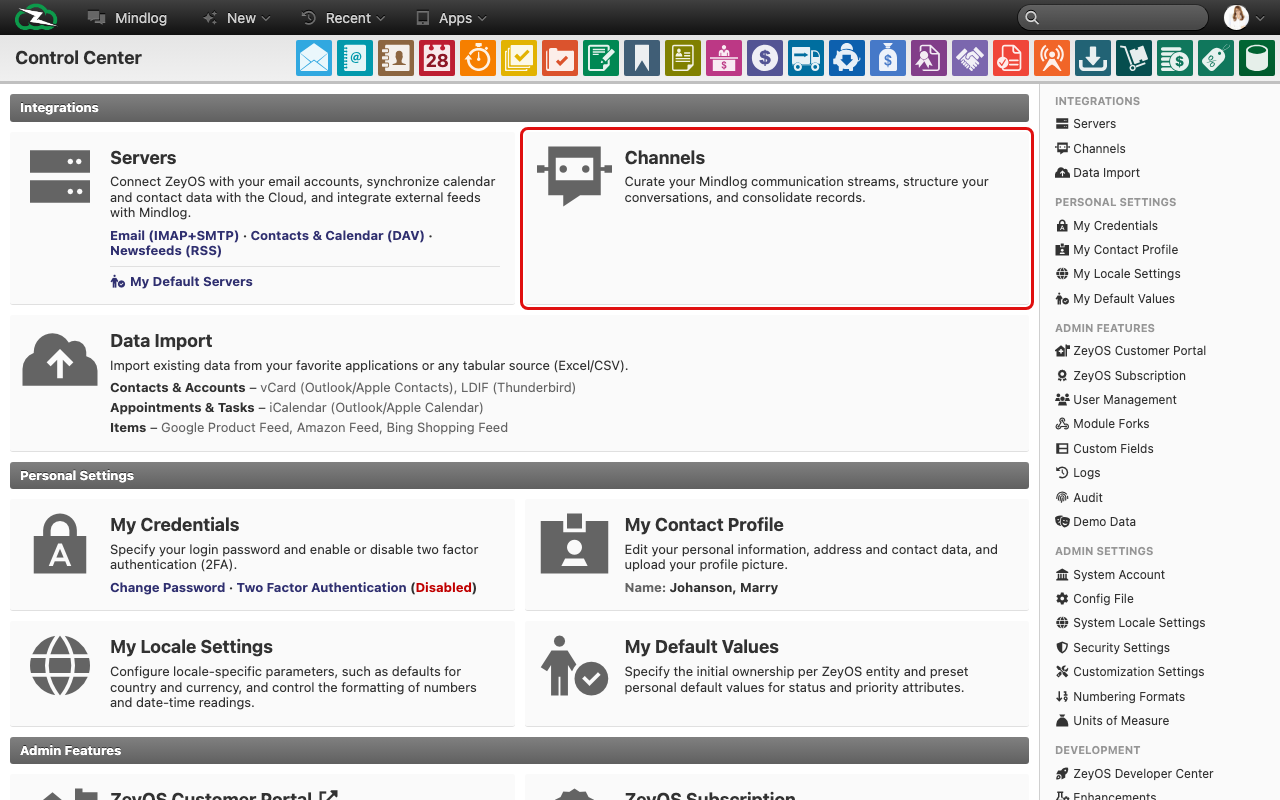Select Servers in the right sidebar

click(x=1085, y=124)
